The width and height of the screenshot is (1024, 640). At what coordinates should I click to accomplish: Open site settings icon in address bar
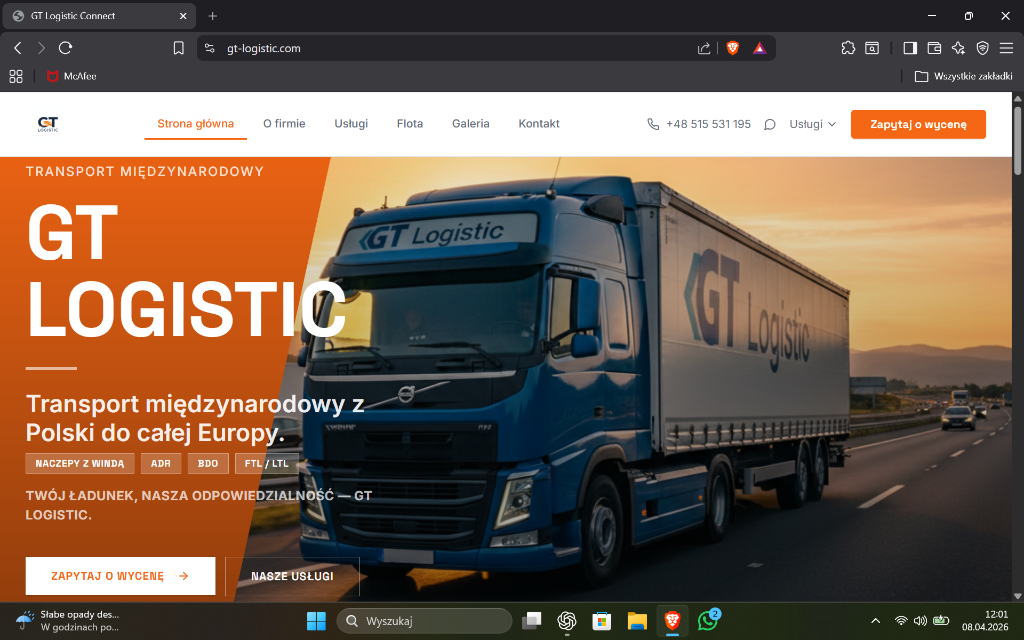tap(210, 48)
